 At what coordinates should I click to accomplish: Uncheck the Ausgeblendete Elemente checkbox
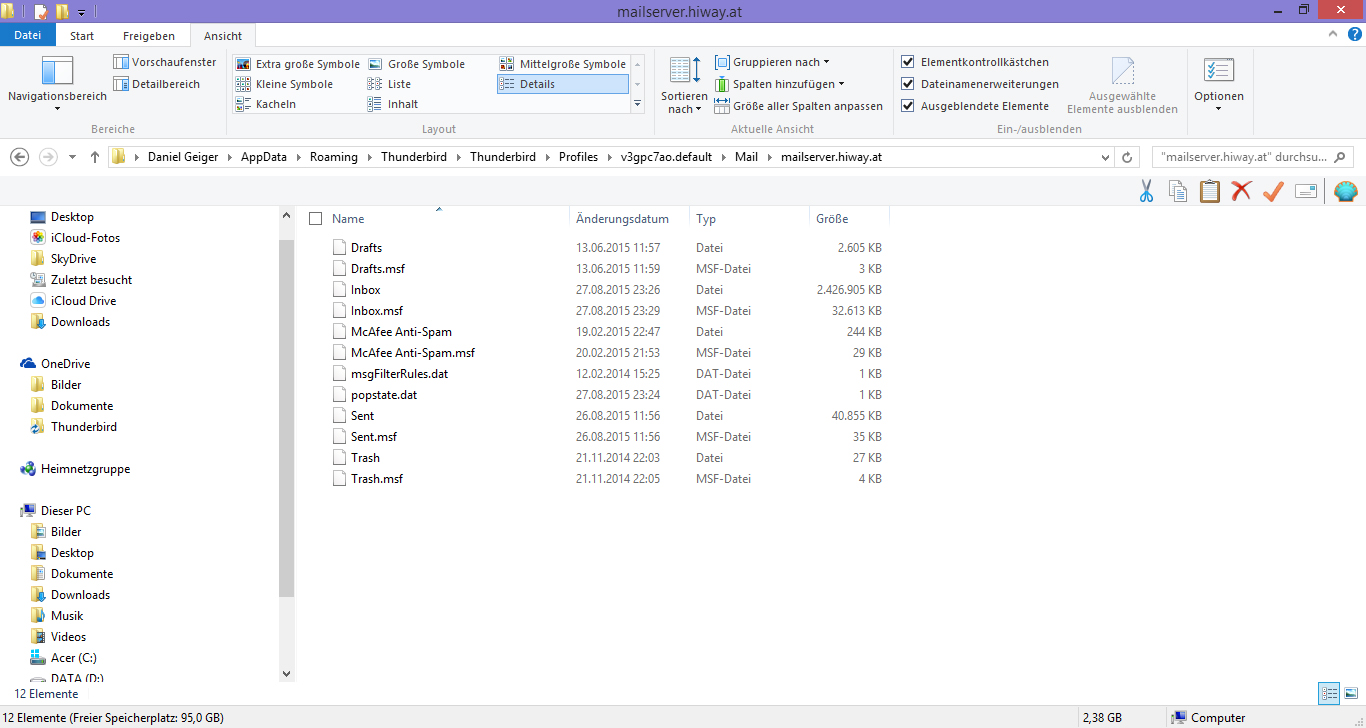908,106
